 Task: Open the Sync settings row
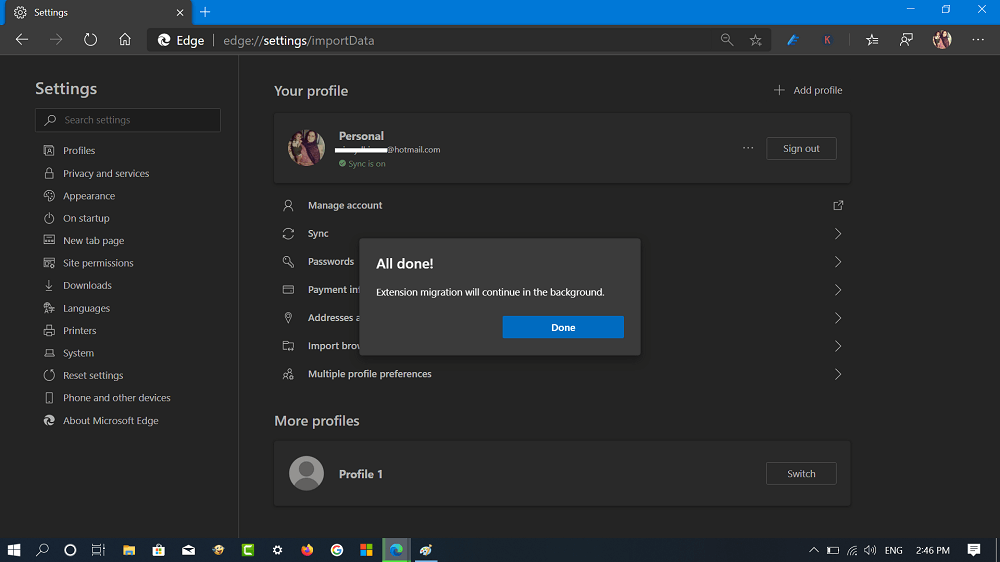(562, 233)
